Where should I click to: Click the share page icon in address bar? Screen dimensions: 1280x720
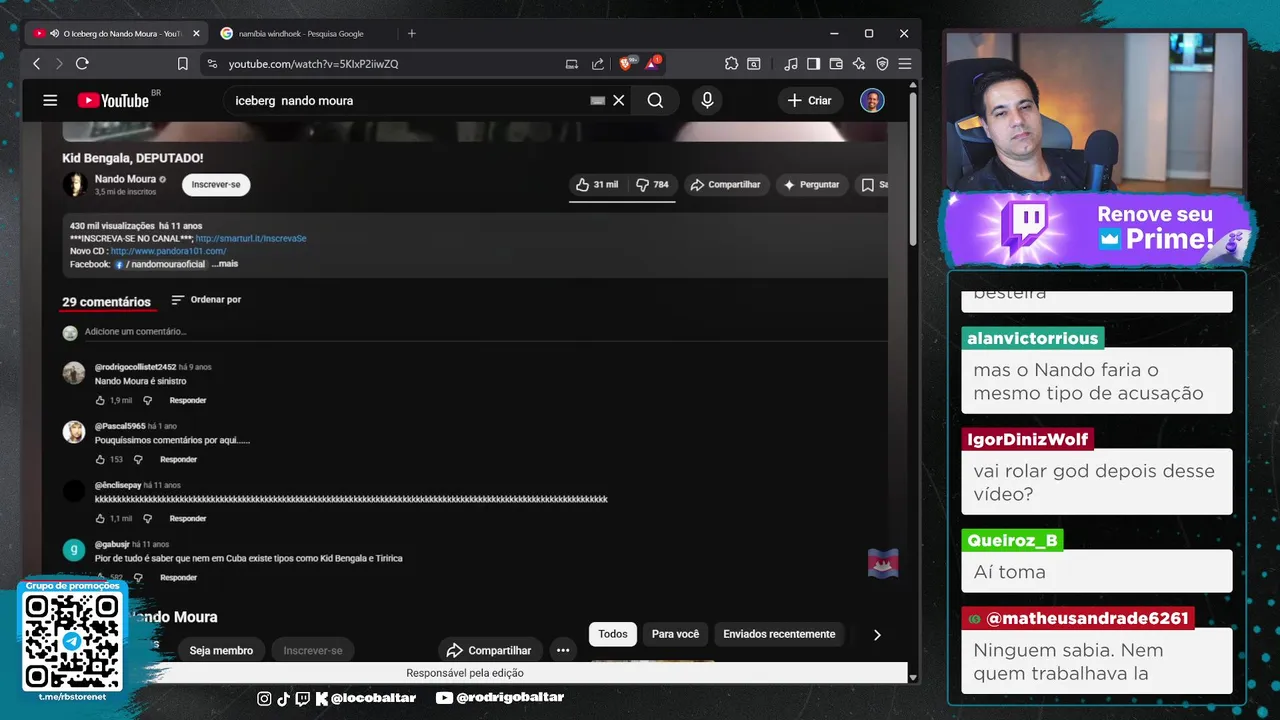coord(598,64)
